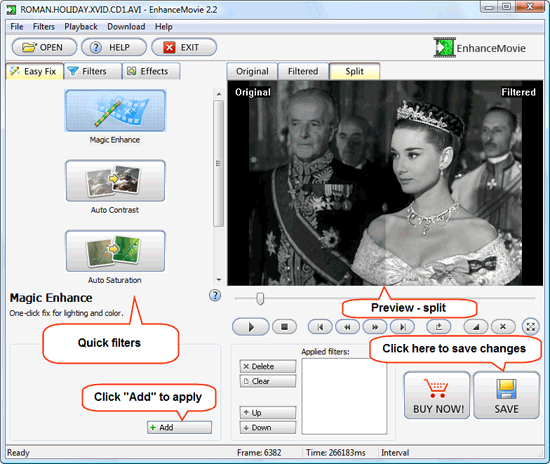Stop video playback
This screenshot has width=550, height=464.
pyautogui.click(x=284, y=327)
